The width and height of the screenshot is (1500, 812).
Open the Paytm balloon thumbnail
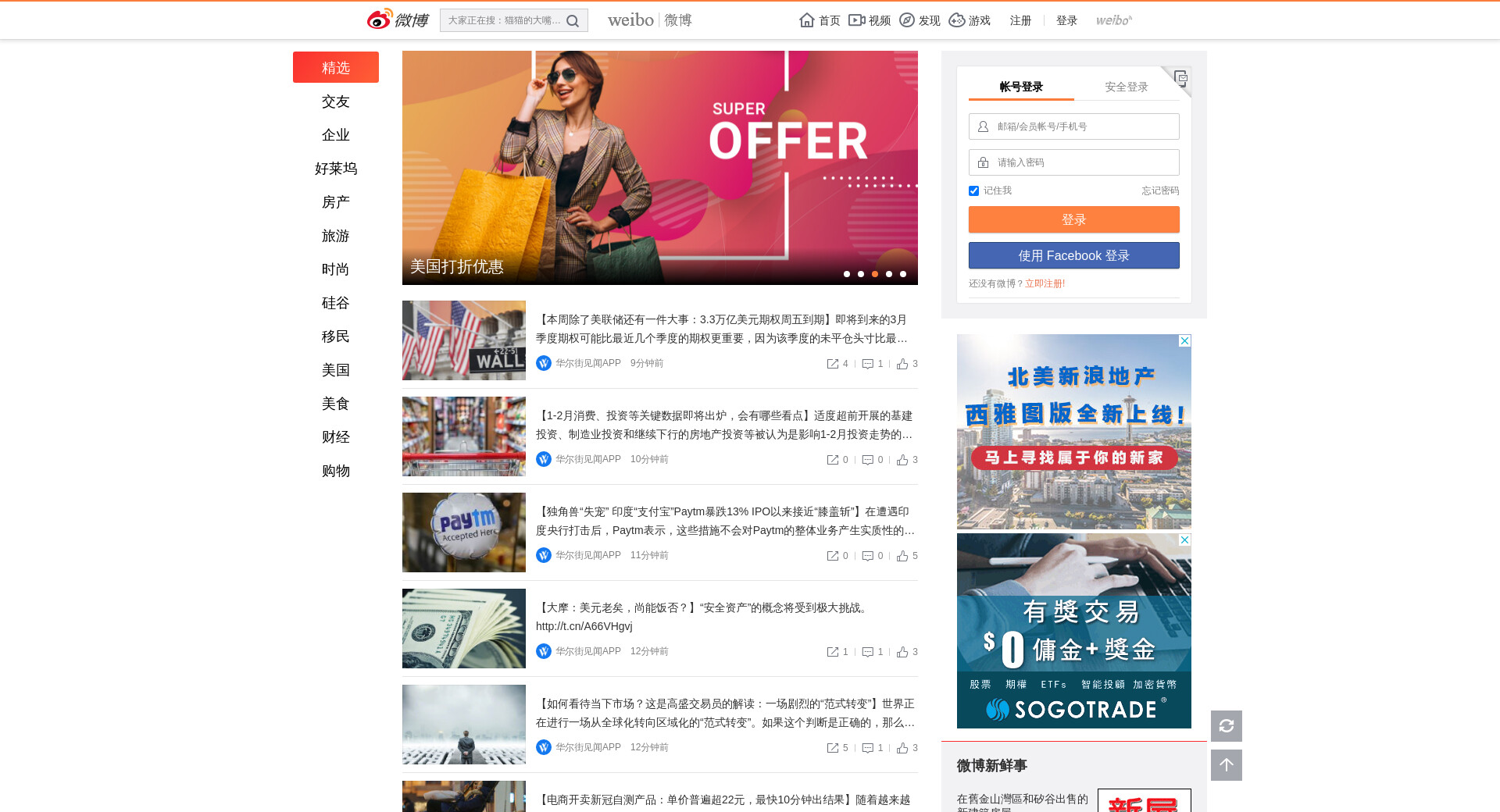tap(464, 532)
